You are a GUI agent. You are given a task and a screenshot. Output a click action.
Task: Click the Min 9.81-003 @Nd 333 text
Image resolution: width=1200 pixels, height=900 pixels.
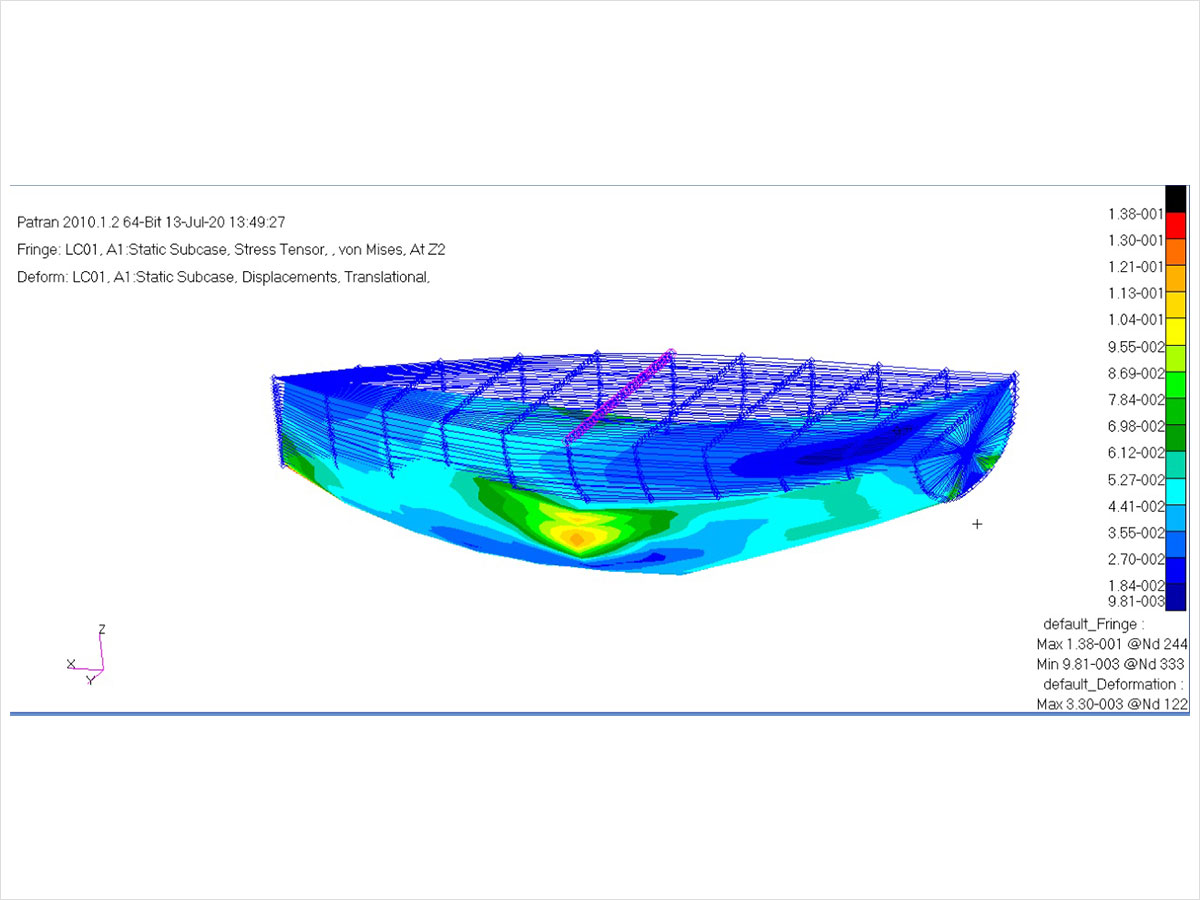pyautogui.click(x=1112, y=664)
